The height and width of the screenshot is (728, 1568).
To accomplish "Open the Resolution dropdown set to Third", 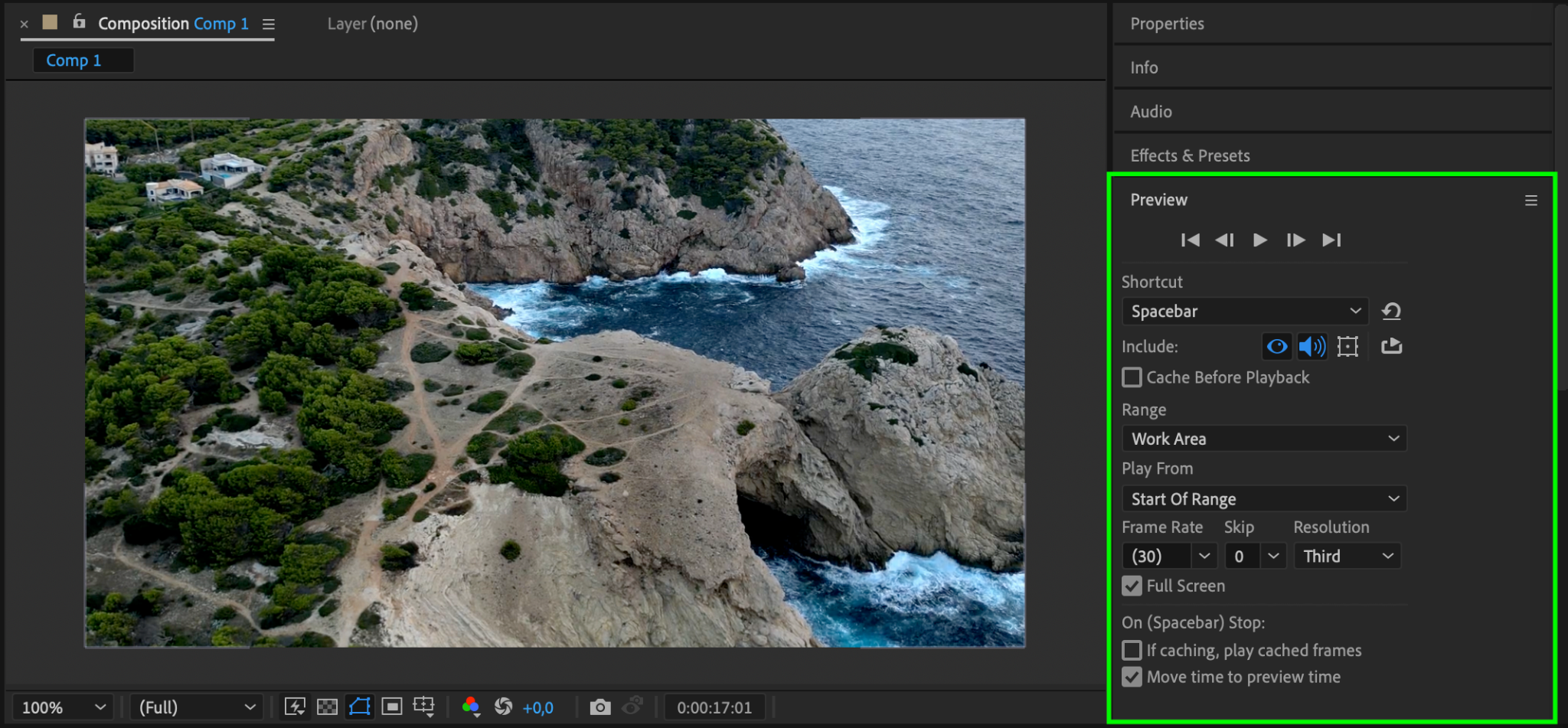I will [1347, 557].
